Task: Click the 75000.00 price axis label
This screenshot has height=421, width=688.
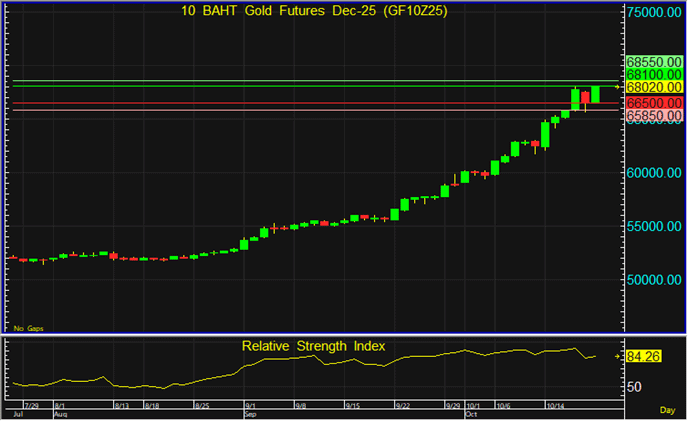Action: [x=654, y=12]
